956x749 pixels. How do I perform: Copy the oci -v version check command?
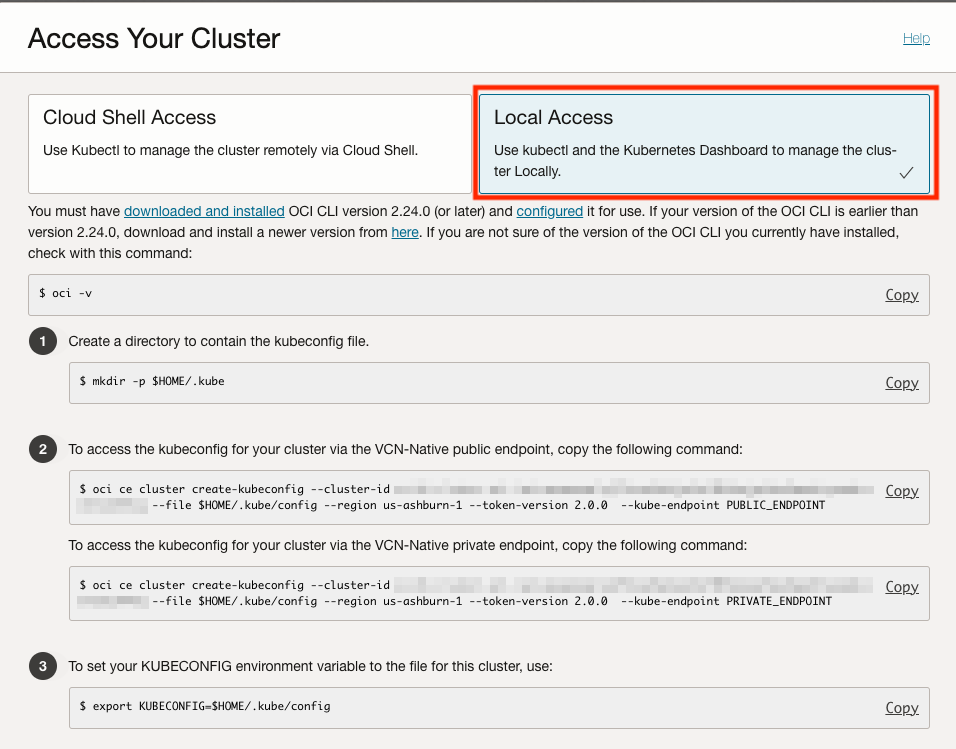coord(901,295)
